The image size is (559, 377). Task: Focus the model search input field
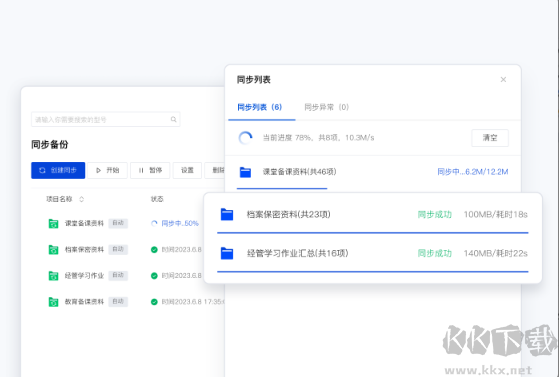(106, 119)
